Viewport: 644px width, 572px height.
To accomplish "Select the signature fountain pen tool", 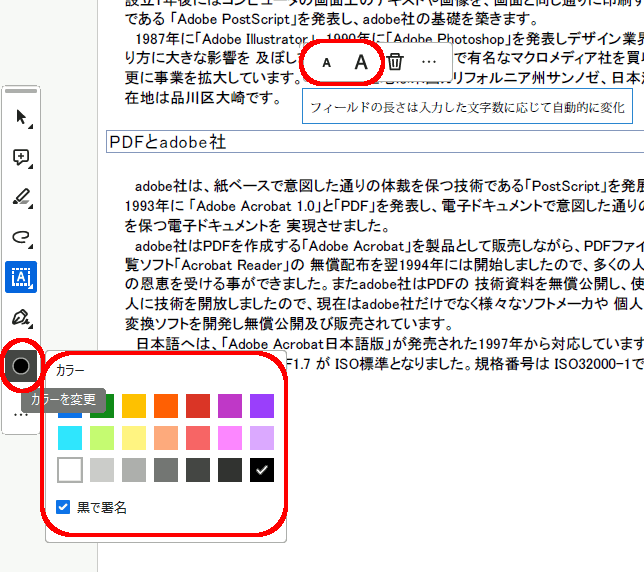I will coord(20,318).
